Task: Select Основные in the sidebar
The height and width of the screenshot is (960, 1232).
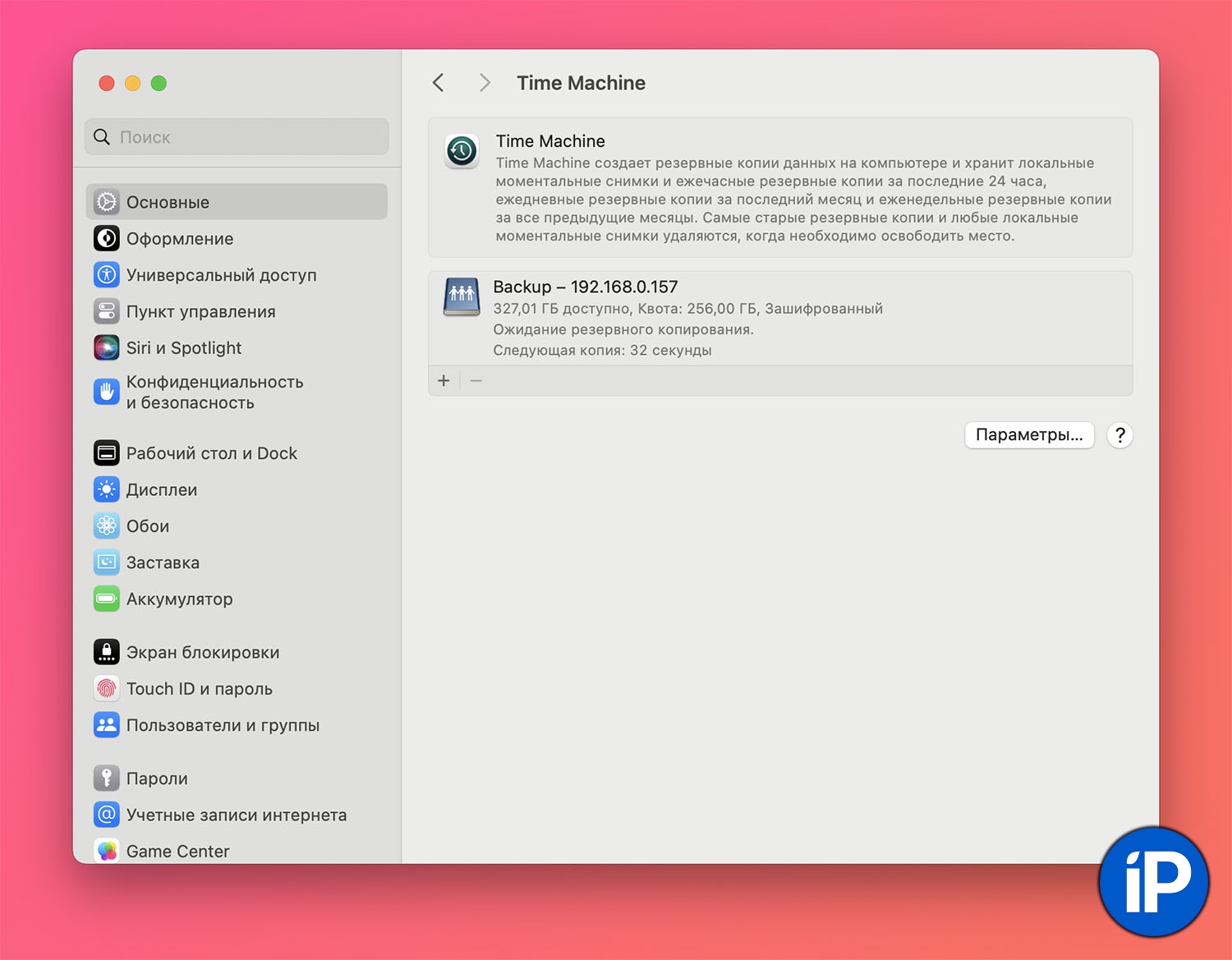Action: [x=237, y=202]
